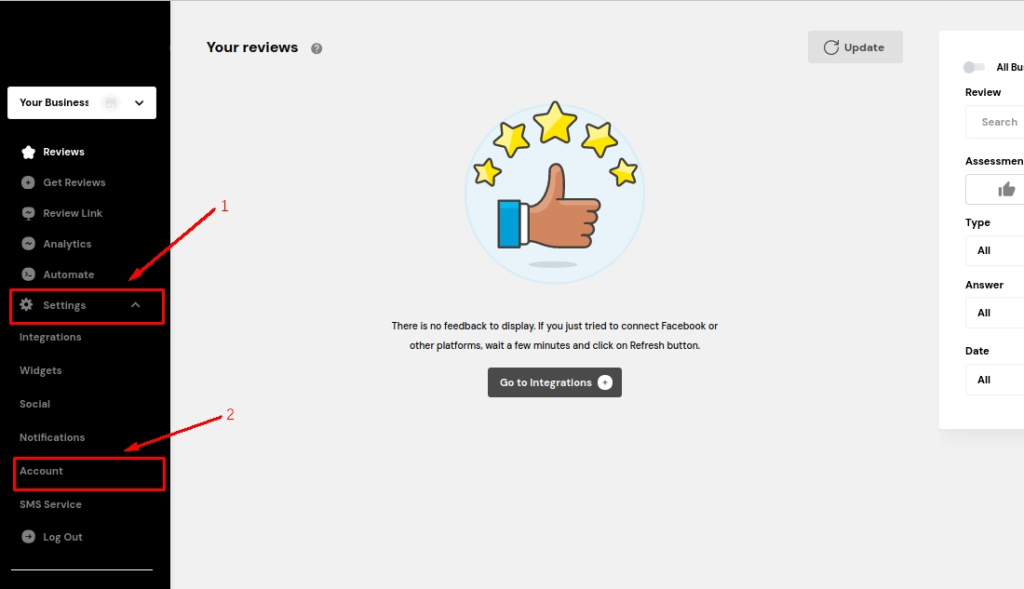Open the Type filter dropdown

pyautogui.click(x=996, y=250)
